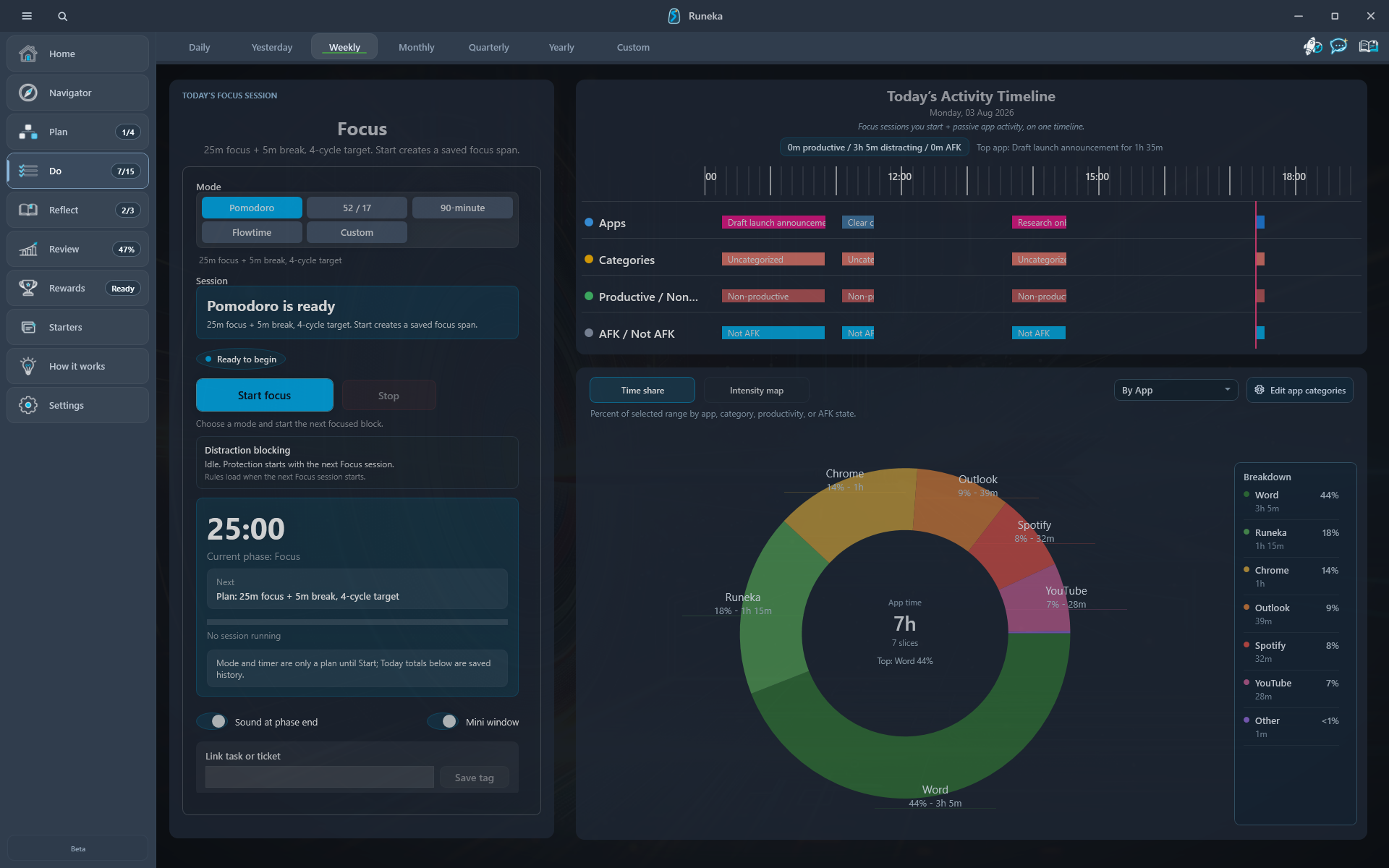The image size is (1389, 868).
Task: Click the search magnifier icon
Action: (63, 16)
